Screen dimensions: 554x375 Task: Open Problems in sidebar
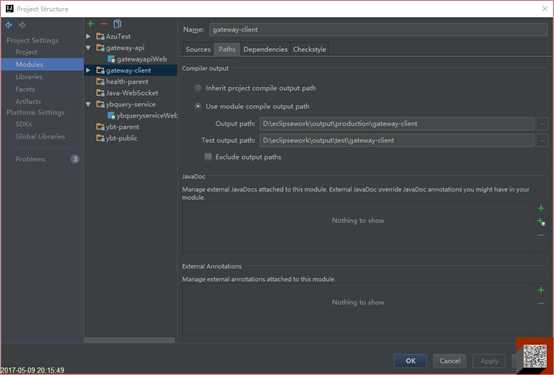30,159
